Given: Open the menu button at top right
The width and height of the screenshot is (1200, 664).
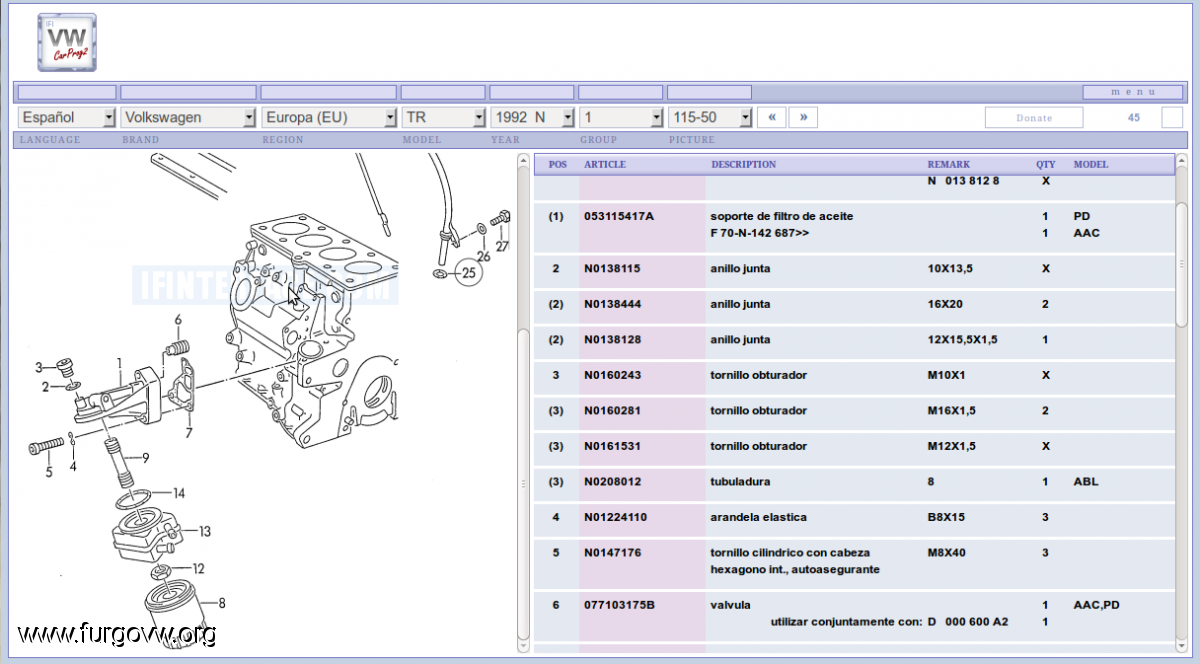Looking at the screenshot, I should (1132, 92).
